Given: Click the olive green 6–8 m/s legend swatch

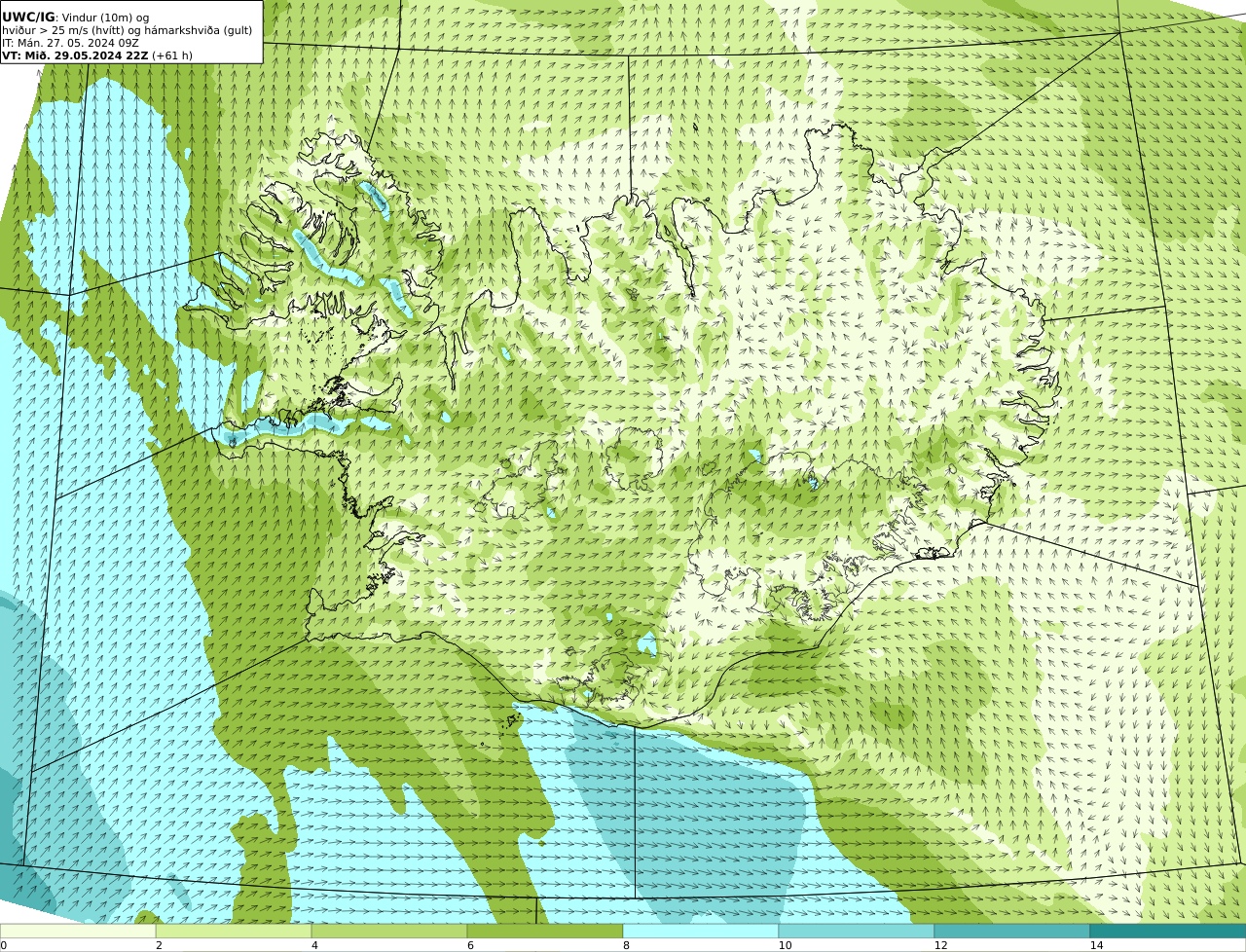Looking at the screenshot, I should (x=545, y=931).
